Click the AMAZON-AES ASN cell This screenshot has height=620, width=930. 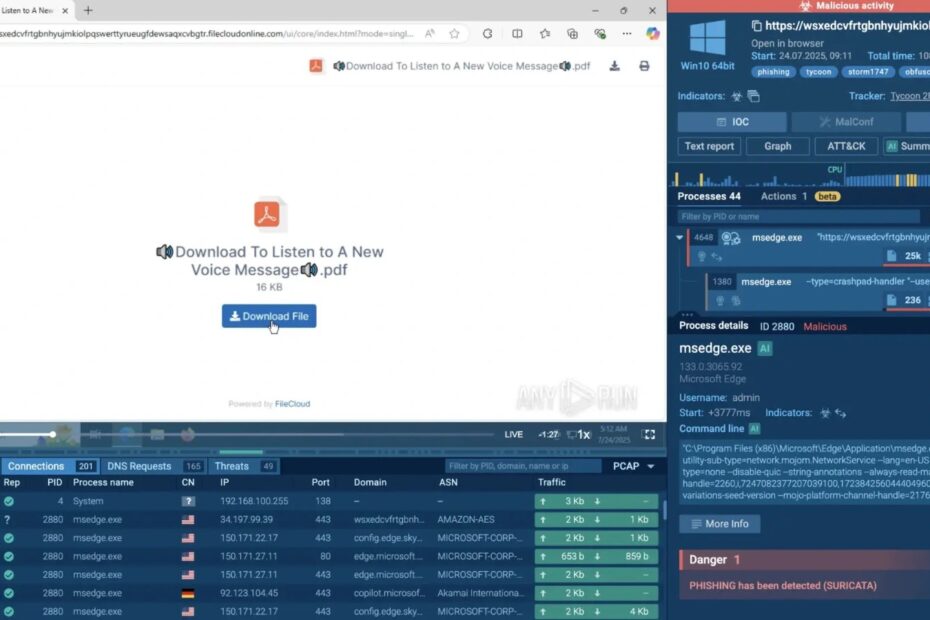point(466,520)
